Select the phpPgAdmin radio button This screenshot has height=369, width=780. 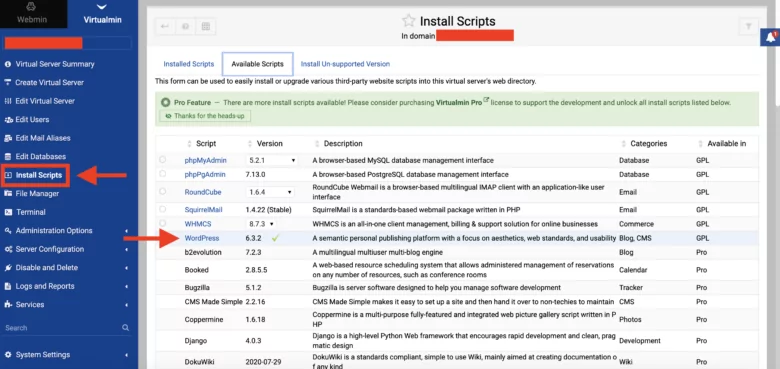pos(163,174)
